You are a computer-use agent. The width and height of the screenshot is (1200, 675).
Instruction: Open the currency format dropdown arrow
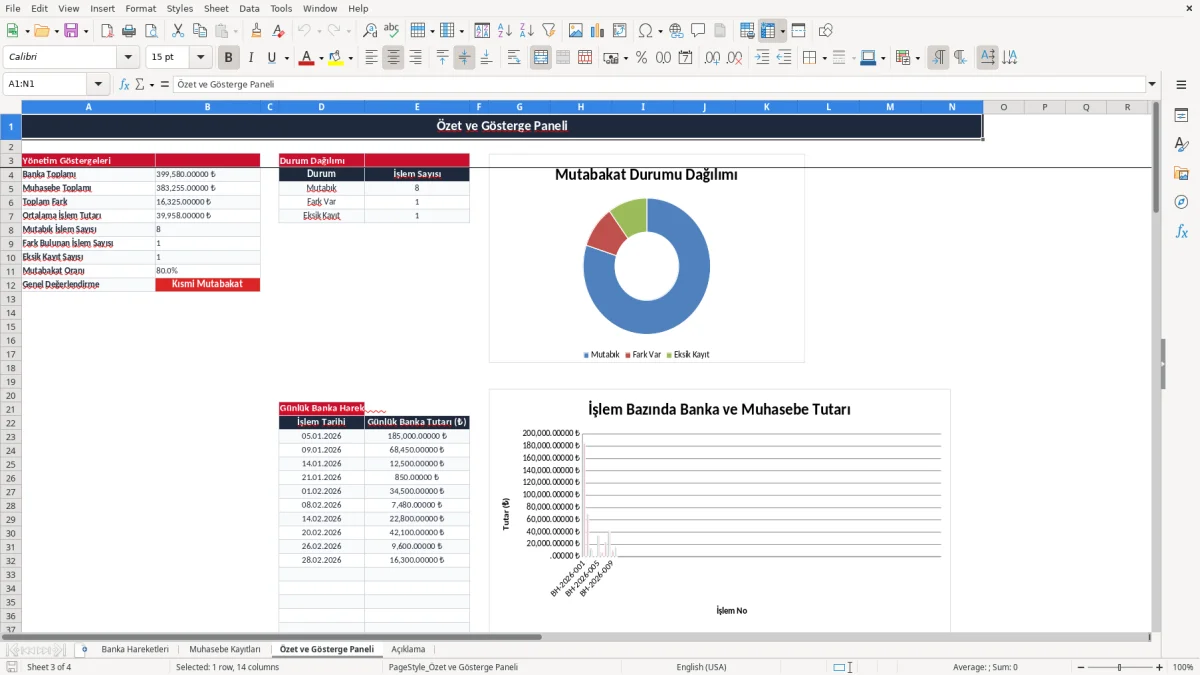(624, 58)
